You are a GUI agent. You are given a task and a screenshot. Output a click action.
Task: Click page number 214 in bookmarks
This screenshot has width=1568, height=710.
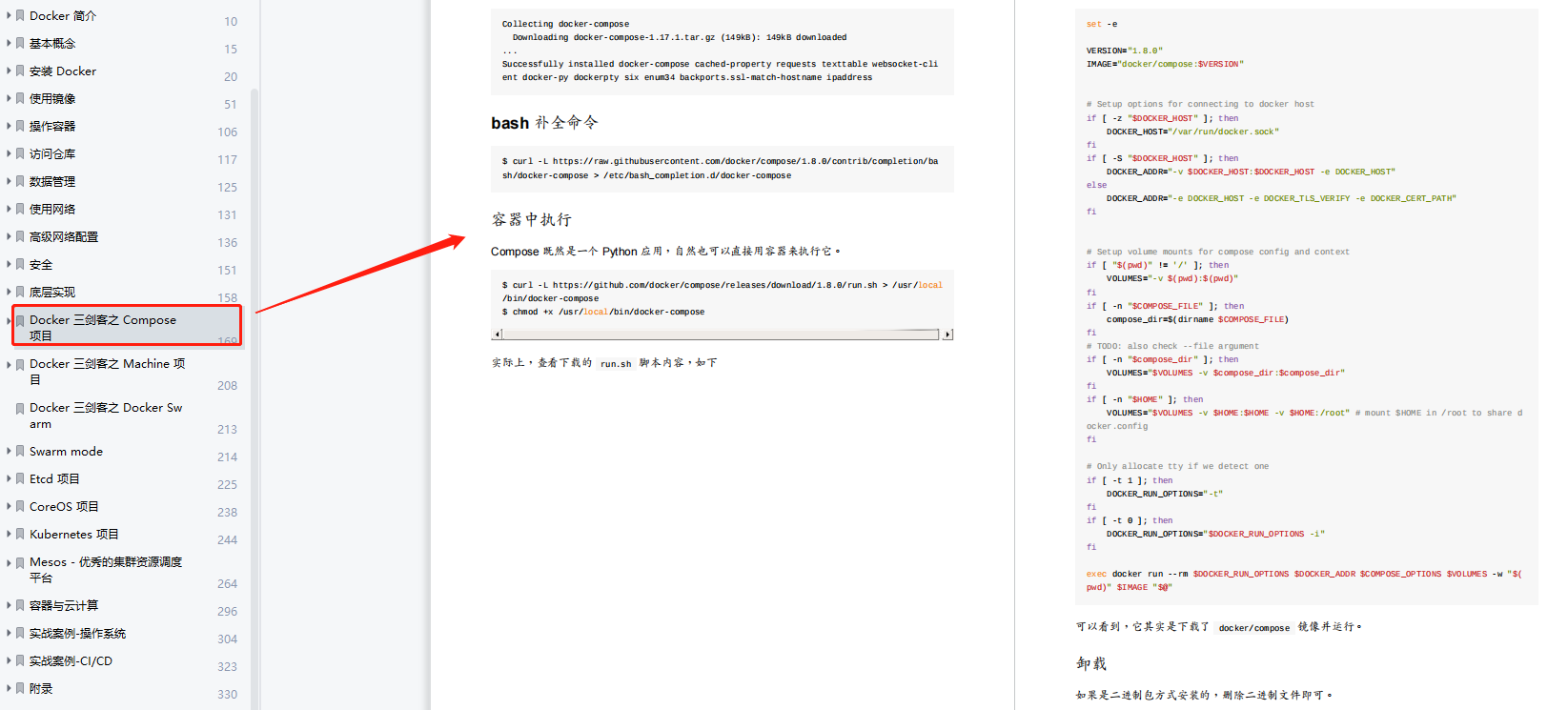click(x=227, y=457)
